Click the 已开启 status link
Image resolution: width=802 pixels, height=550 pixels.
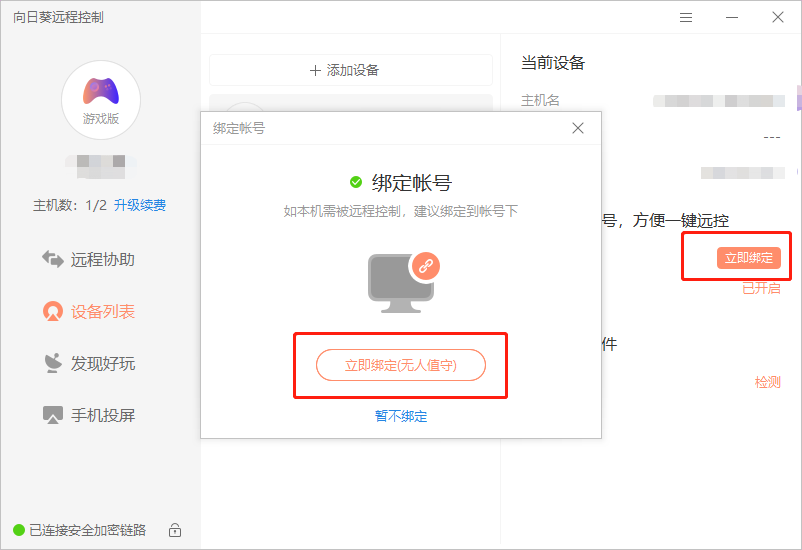pyautogui.click(x=761, y=289)
